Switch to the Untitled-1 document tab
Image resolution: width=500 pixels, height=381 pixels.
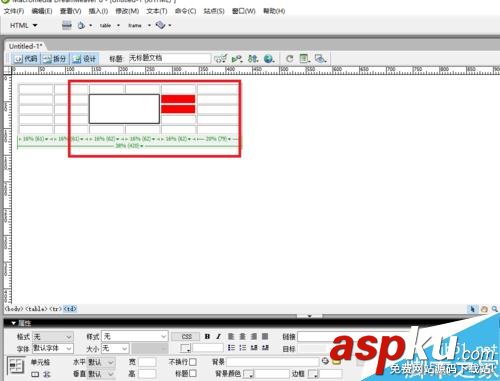coord(25,46)
